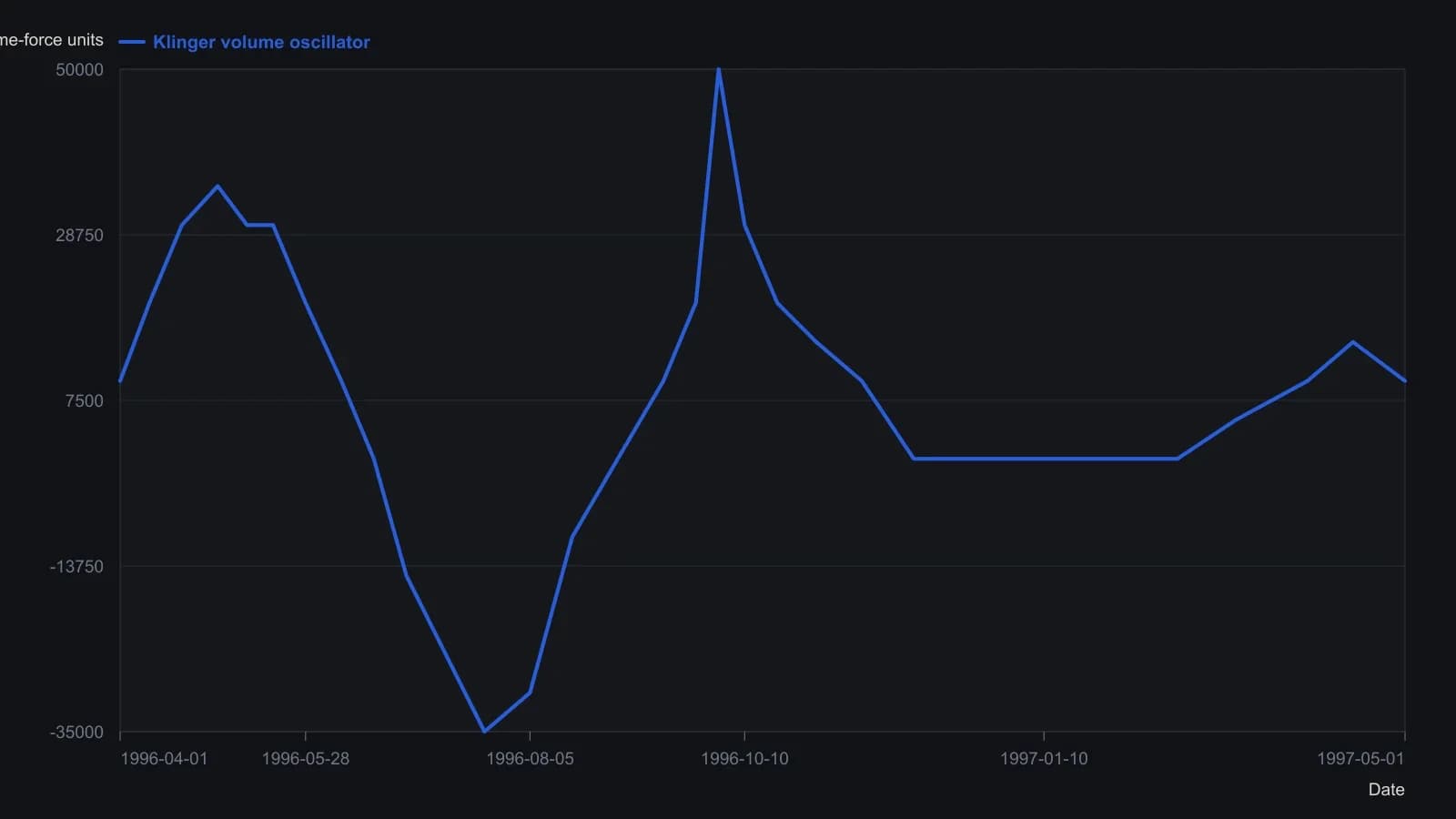Select the 28750 y-axis label
Viewport: 1456px width, 819px height.
(x=79, y=236)
